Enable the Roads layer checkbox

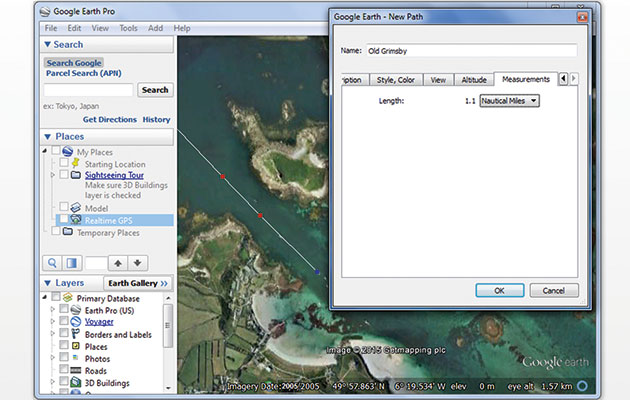coord(64,369)
